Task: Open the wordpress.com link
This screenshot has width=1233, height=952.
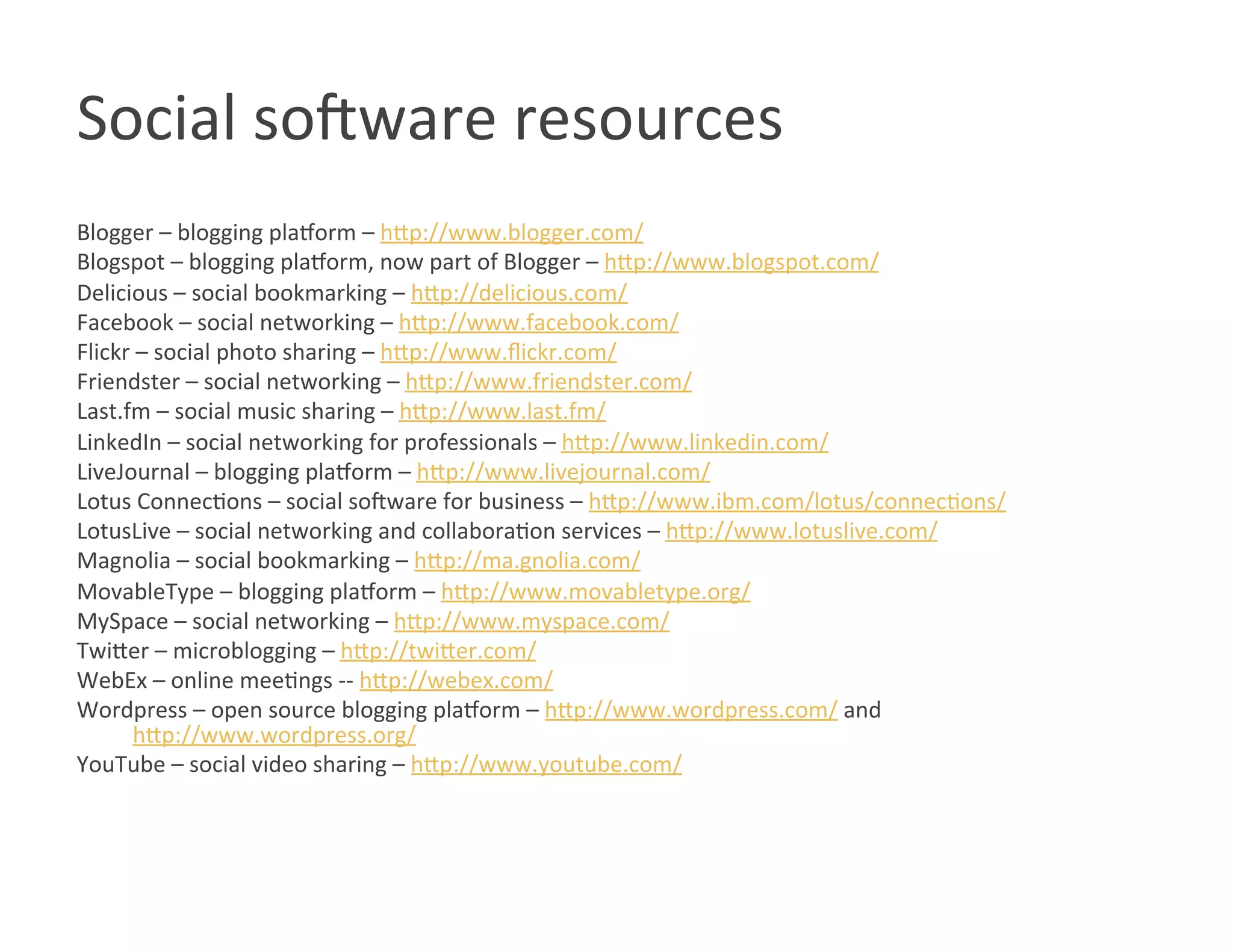Action: click(691, 711)
